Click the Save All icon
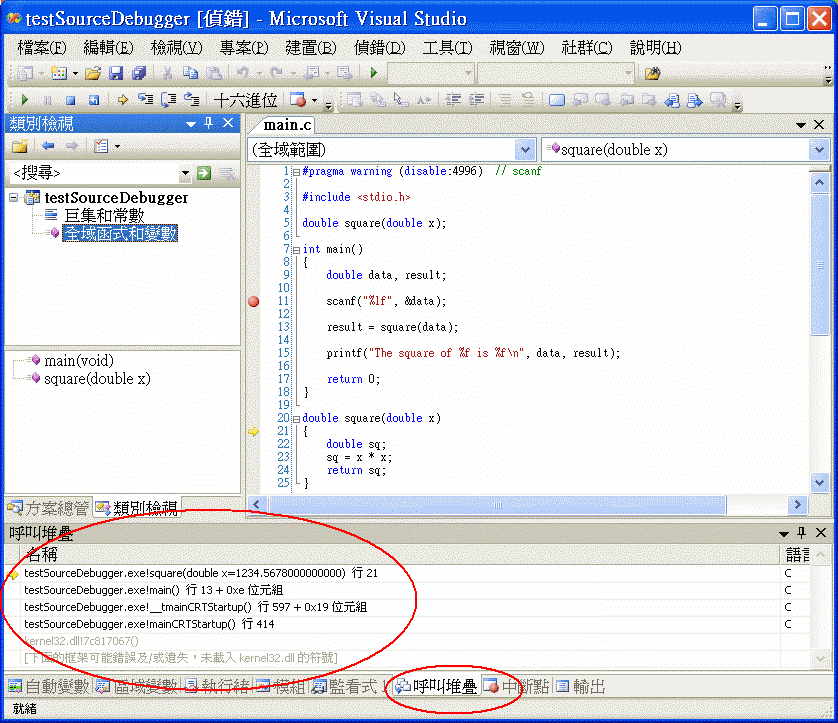Screen dimensions: 838x723 tap(139, 73)
